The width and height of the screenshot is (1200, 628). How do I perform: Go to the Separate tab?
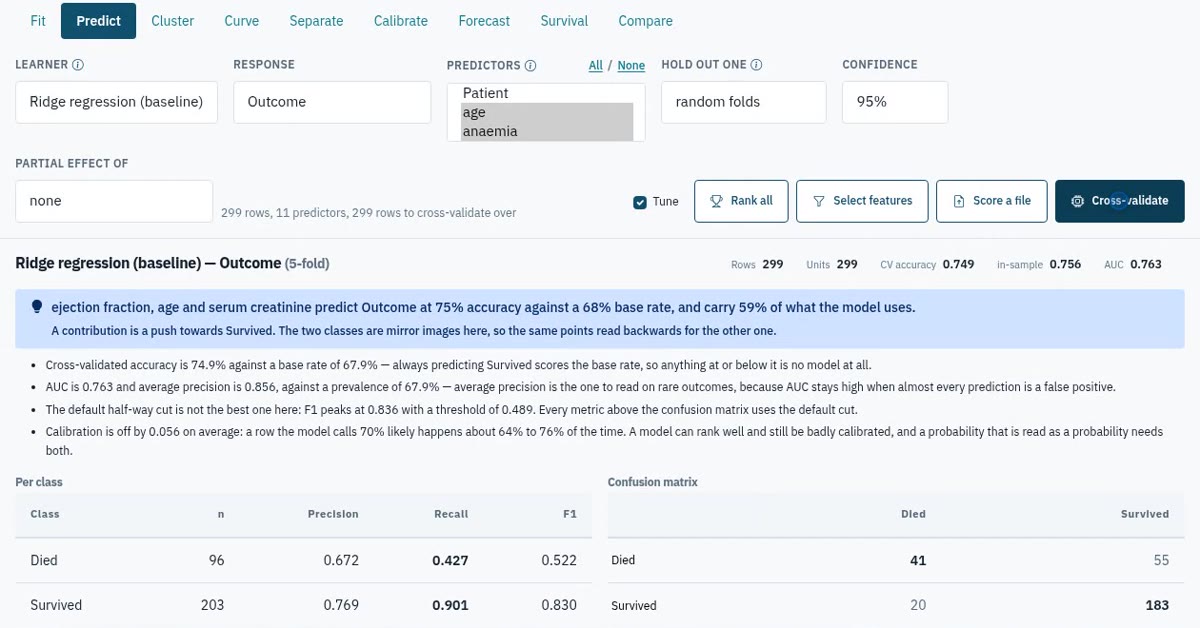coord(316,21)
